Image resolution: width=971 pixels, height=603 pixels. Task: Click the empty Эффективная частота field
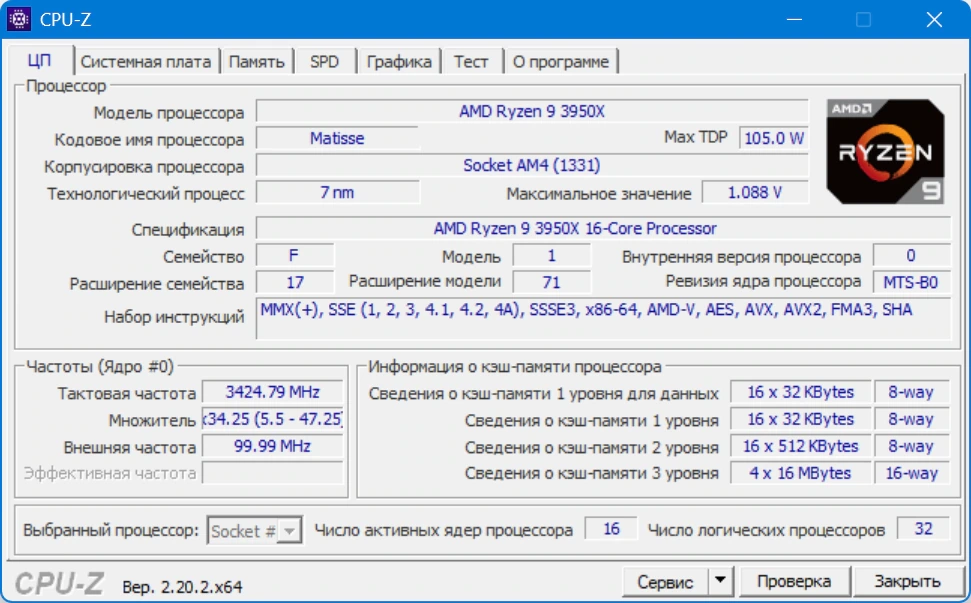coord(272,473)
